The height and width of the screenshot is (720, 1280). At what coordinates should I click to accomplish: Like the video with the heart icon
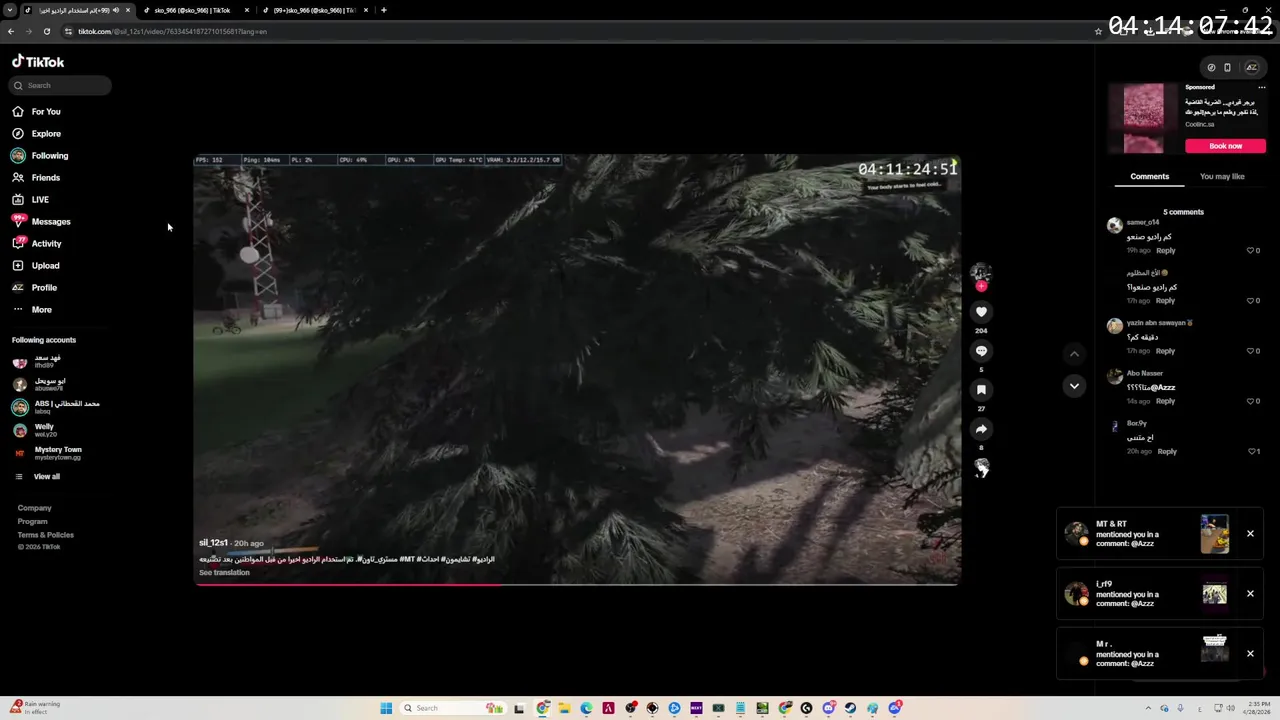(x=981, y=312)
